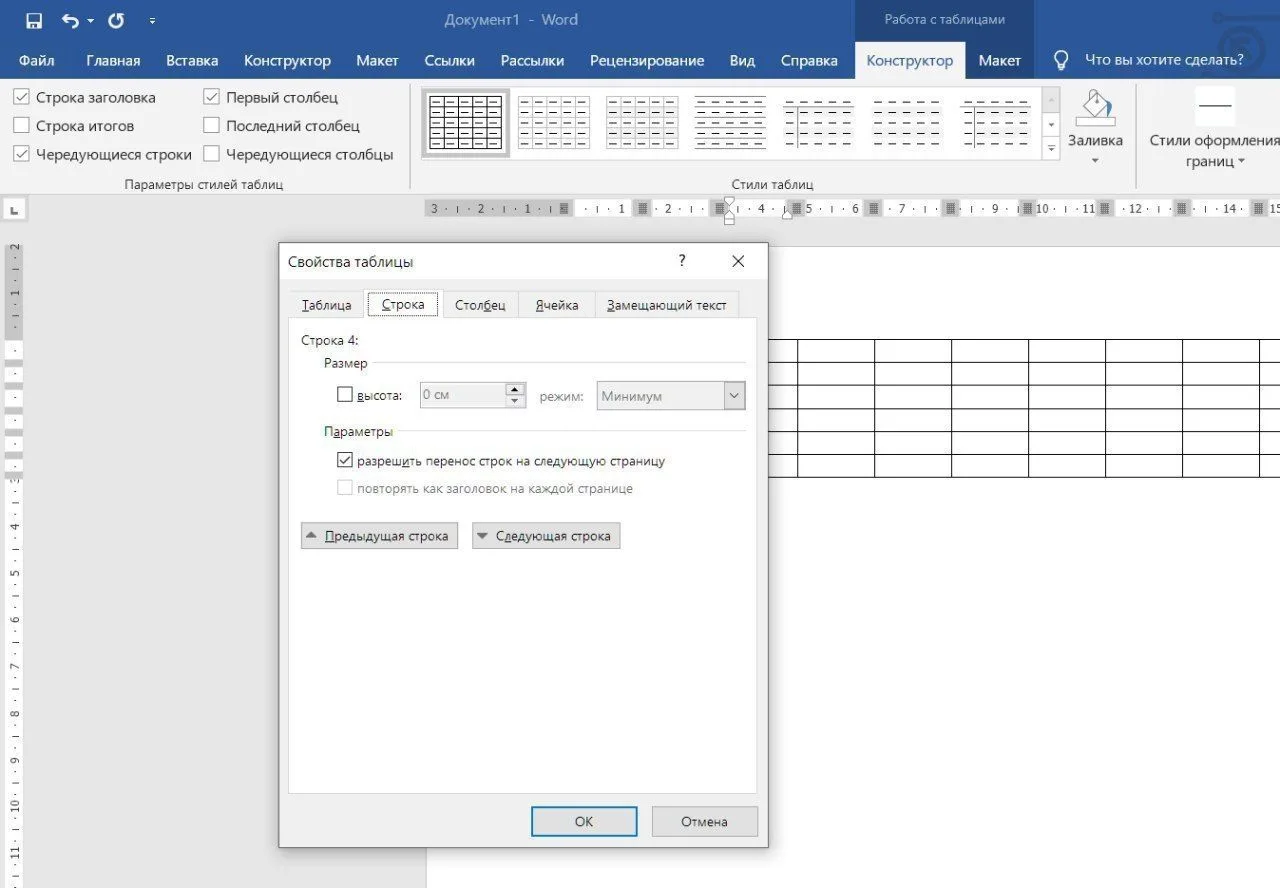Toggle Строка заголовка checkbox
This screenshot has width=1280, height=888.
[21, 97]
